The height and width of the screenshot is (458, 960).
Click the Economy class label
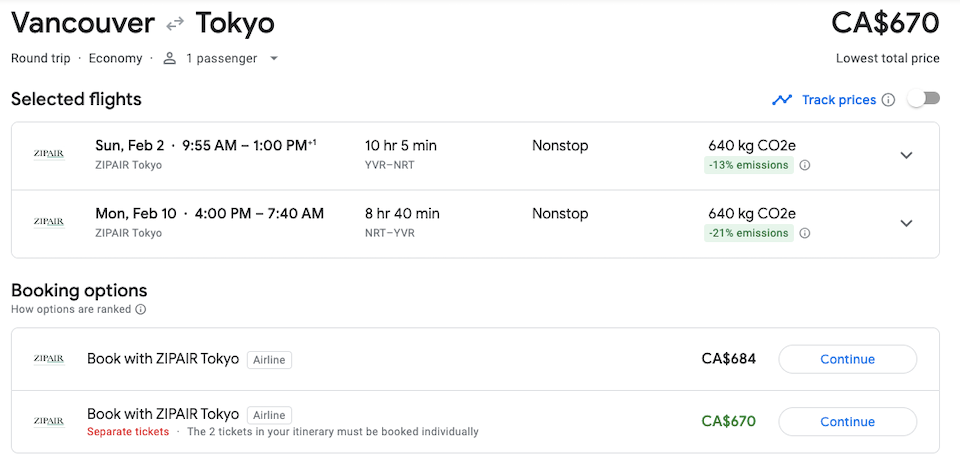115,59
